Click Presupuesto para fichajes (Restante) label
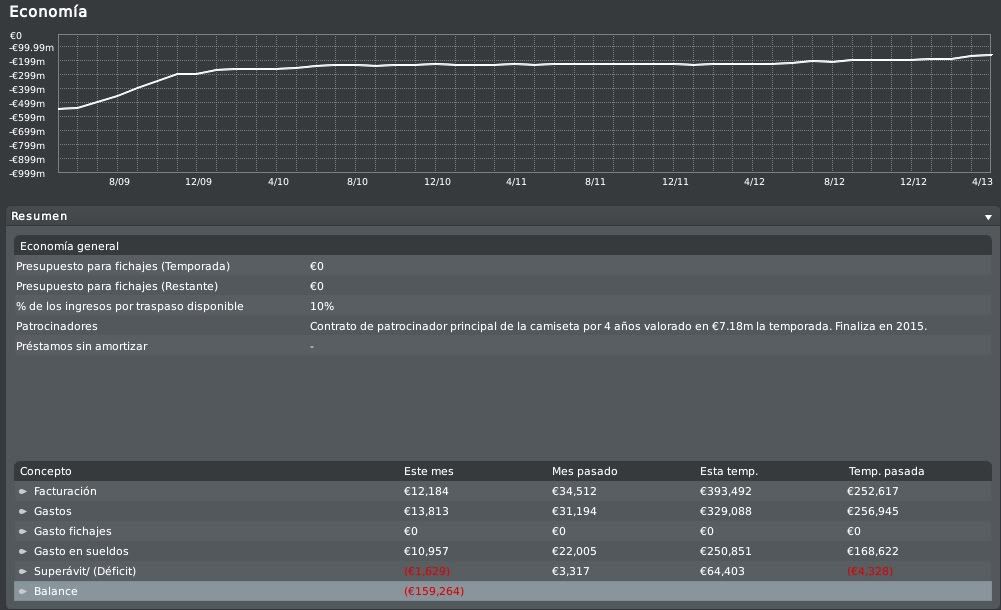This screenshot has height=610, width=1001. [x=117, y=286]
